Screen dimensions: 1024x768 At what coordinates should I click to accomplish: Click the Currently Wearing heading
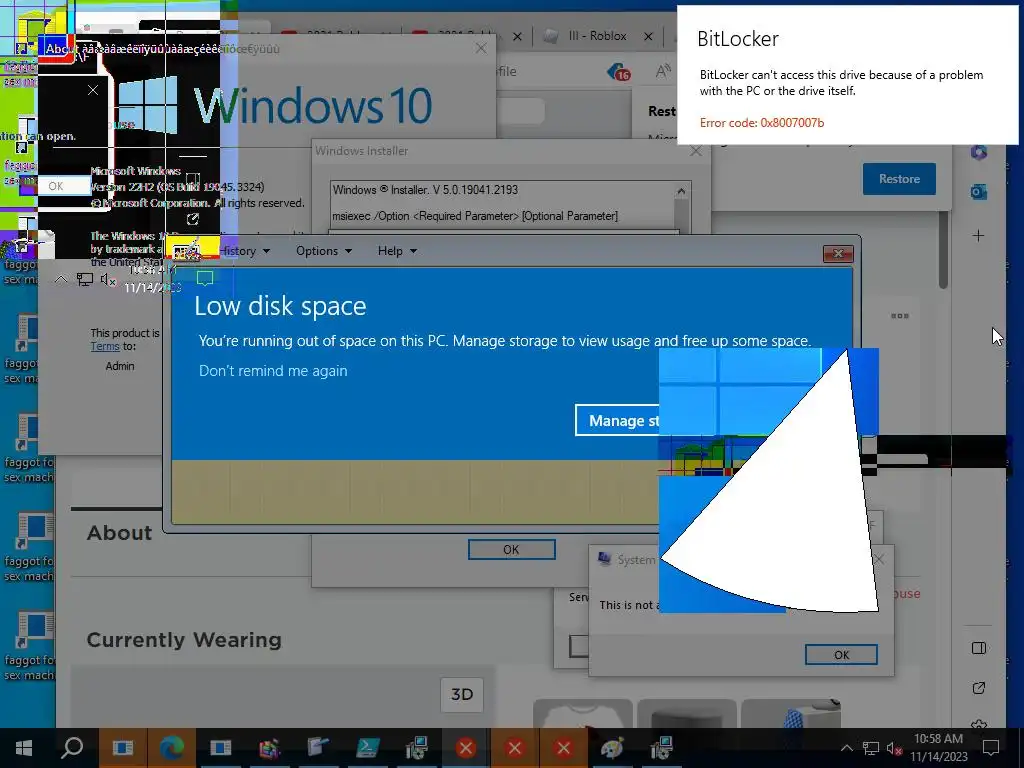184,640
